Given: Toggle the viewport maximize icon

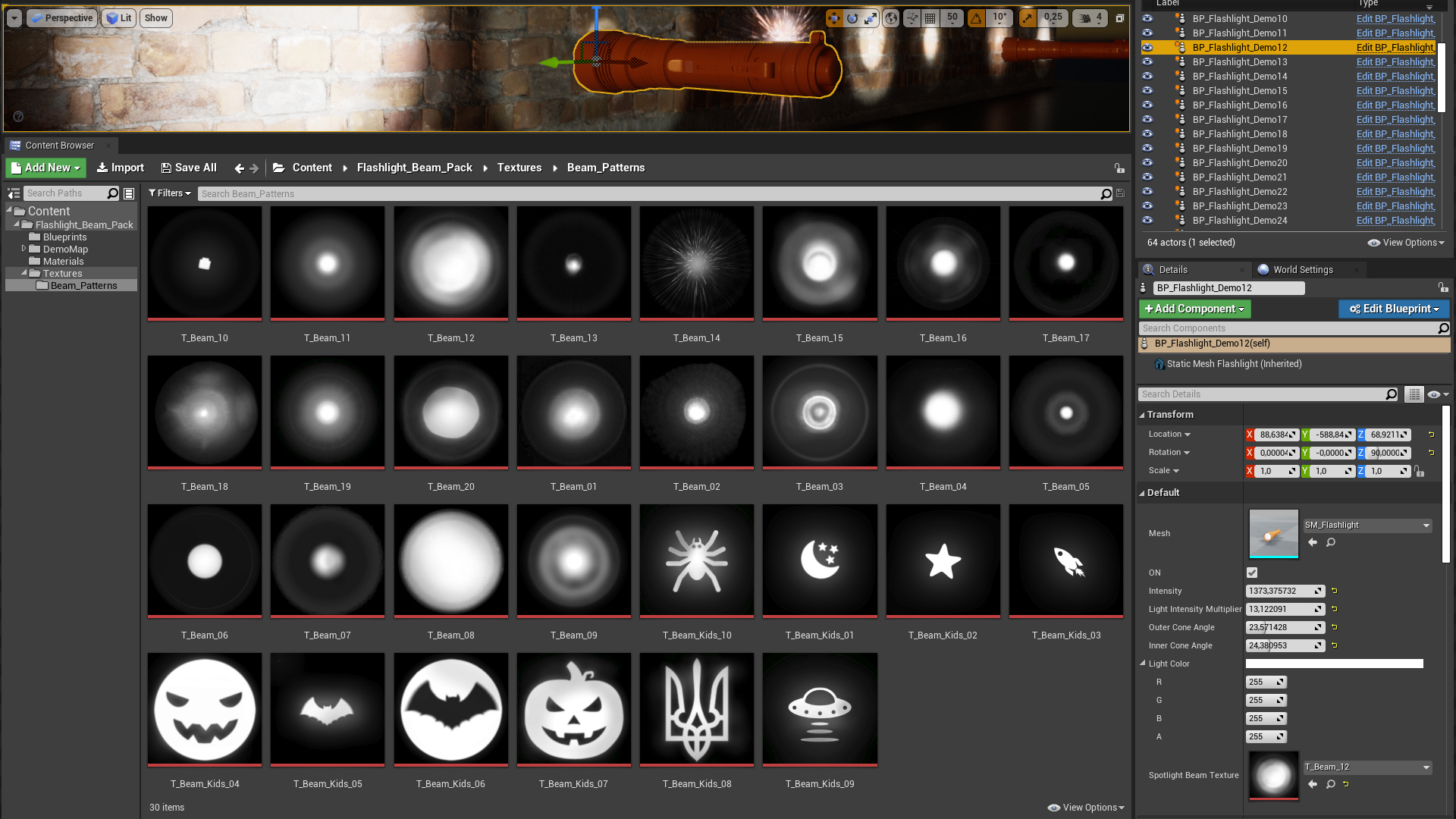Looking at the screenshot, I should click(x=1120, y=18).
